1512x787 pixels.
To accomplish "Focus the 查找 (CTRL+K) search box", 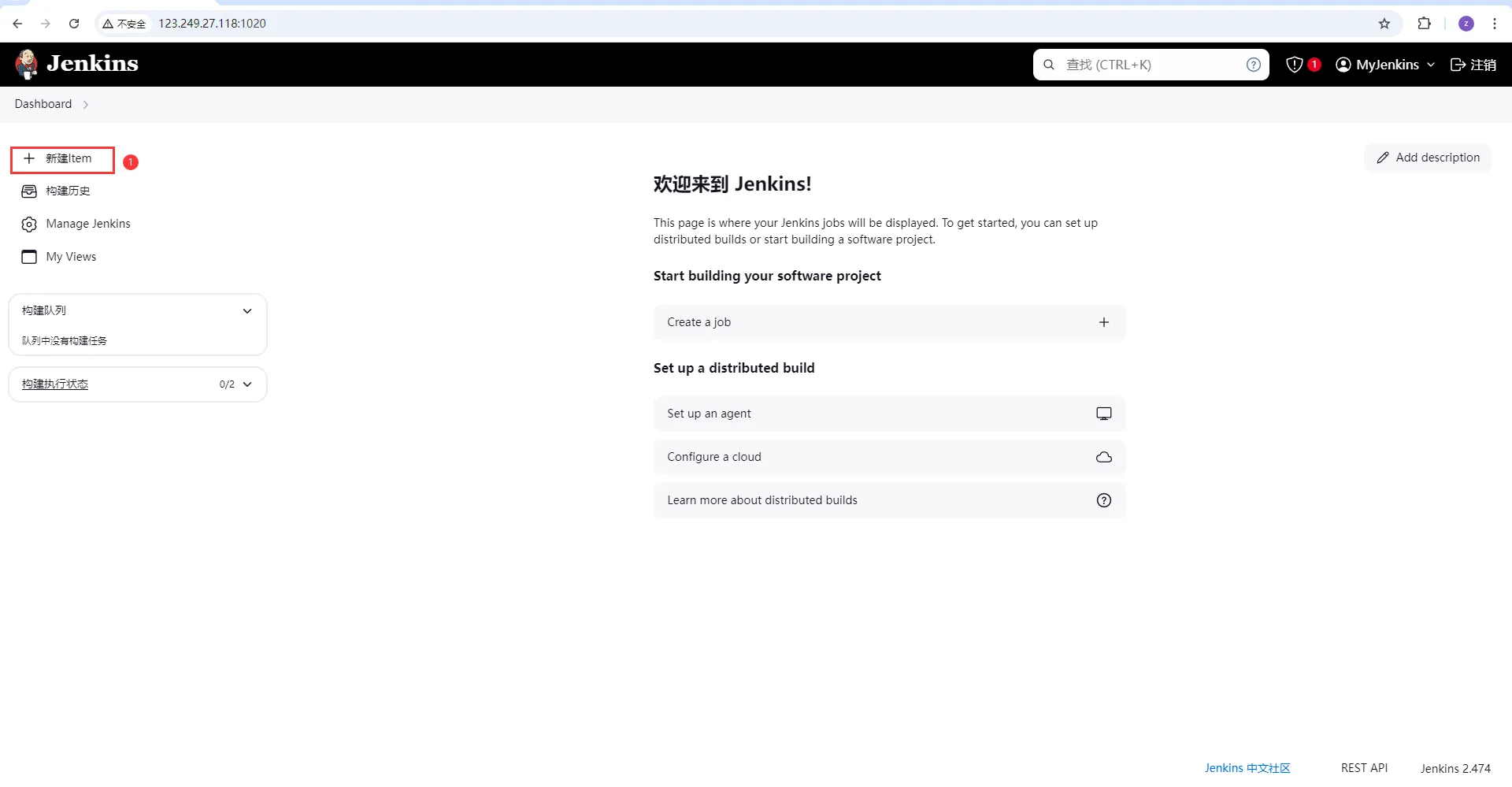I will (1151, 65).
